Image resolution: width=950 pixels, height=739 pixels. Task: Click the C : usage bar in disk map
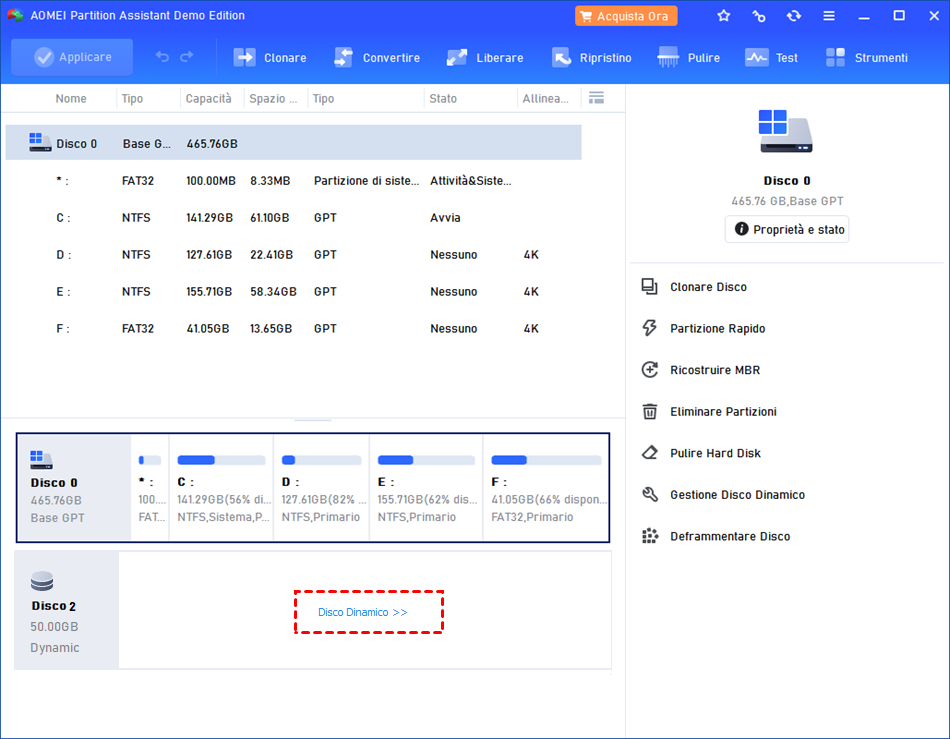pos(221,460)
